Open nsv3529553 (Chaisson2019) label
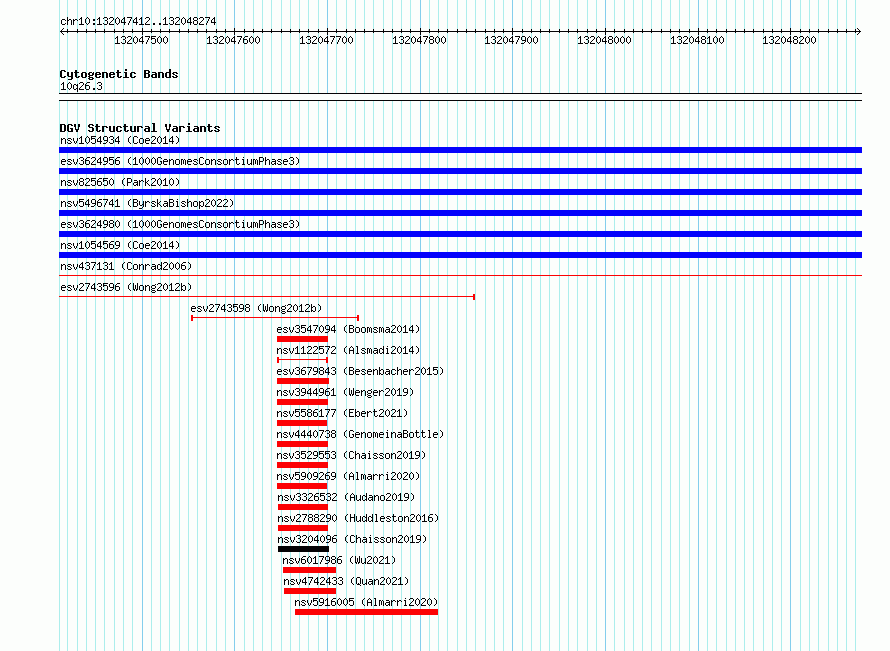Screen dimensions: 890x651 pyautogui.click(x=351, y=455)
